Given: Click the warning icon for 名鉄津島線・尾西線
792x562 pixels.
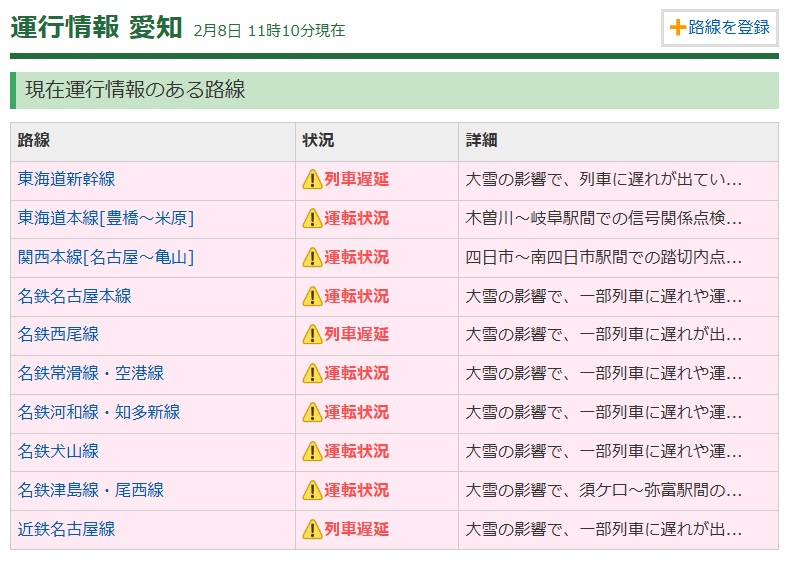Looking at the screenshot, I should coord(312,490).
